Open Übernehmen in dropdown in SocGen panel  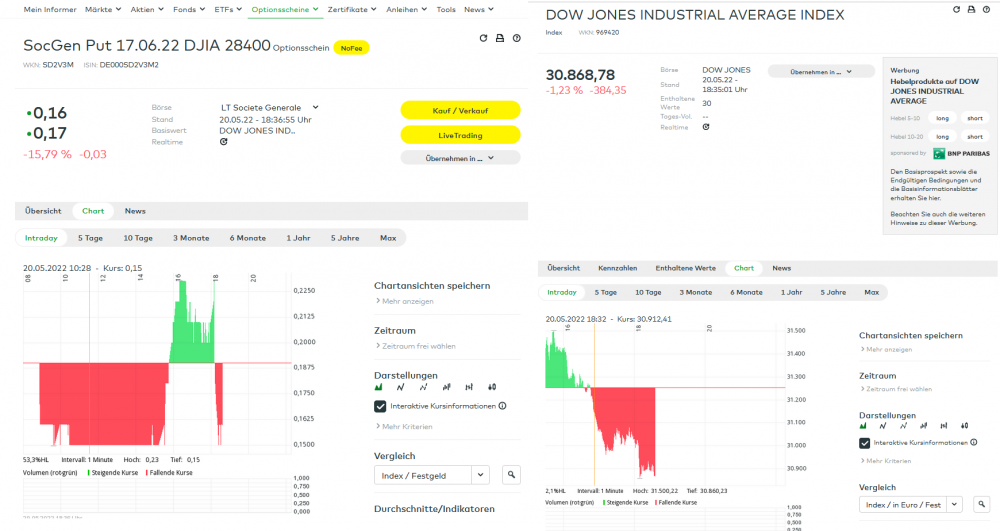pos(460,158)
